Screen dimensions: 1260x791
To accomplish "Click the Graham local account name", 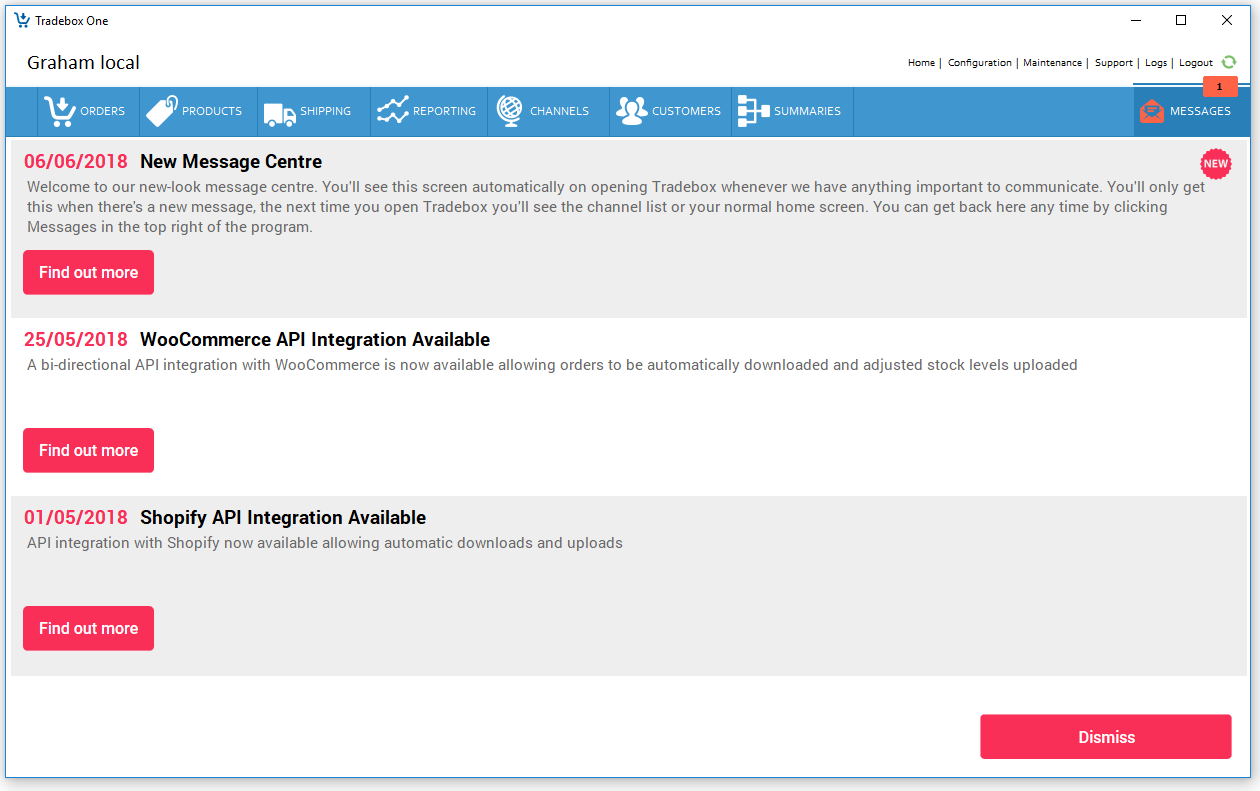I will click(83, 62).
